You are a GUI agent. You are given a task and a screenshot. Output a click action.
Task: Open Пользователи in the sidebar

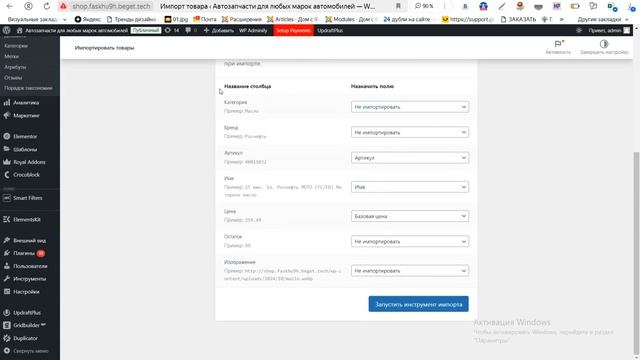pyautogui.click(x=30, y=266)
